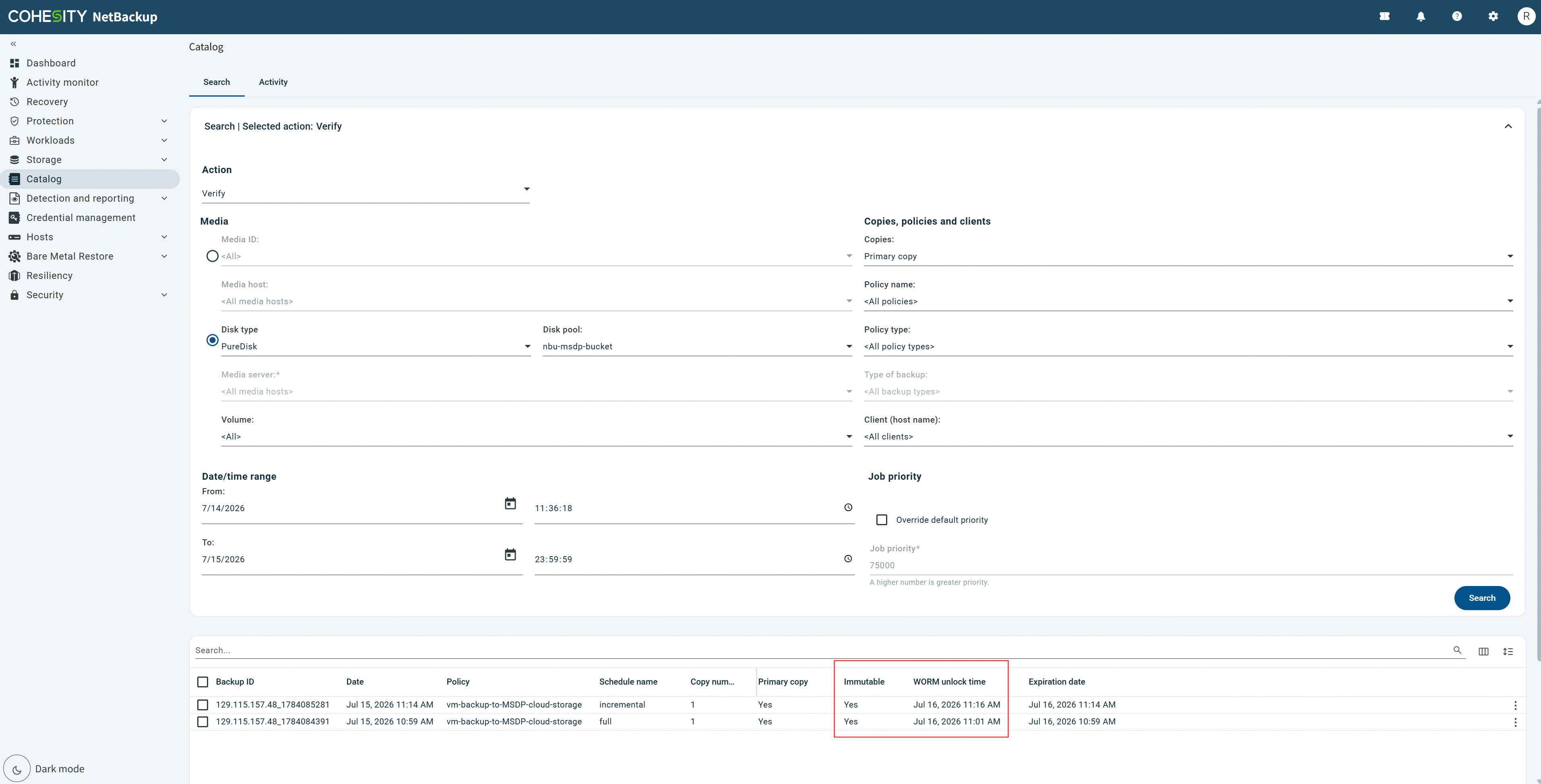1541x784 pixels.
Task: Switch to the Search tab
Action: 217,82
